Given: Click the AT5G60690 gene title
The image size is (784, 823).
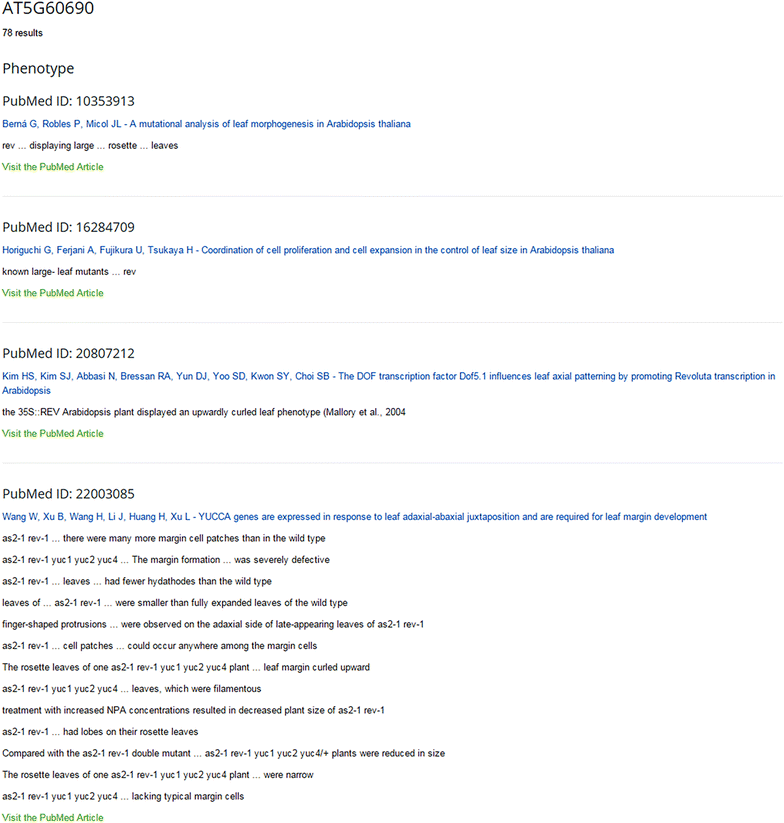Looking at the screenshot, I should 48,8.
